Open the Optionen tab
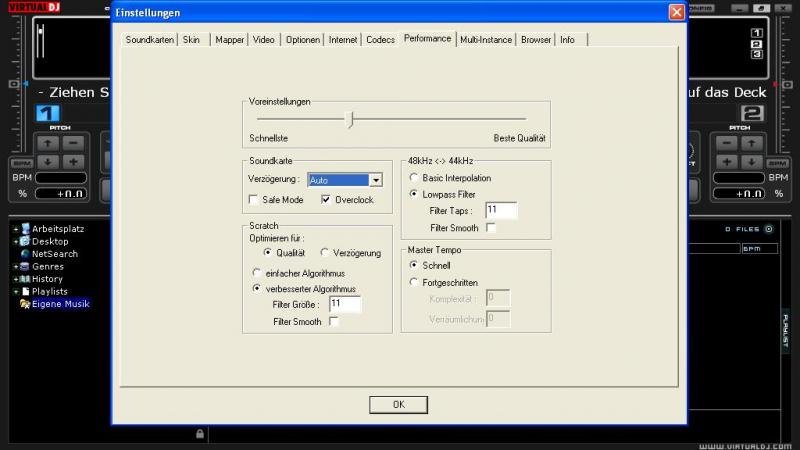 tap(303, 40)
